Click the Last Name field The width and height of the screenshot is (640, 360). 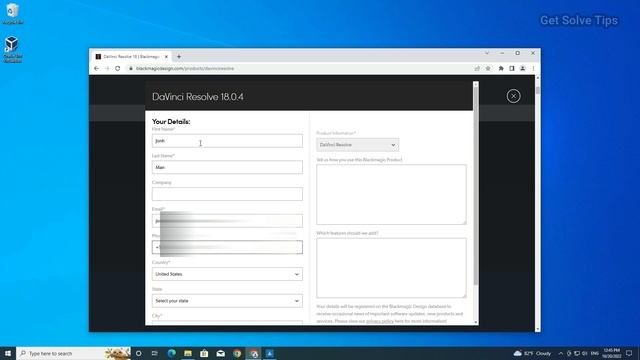pos(227,167)
